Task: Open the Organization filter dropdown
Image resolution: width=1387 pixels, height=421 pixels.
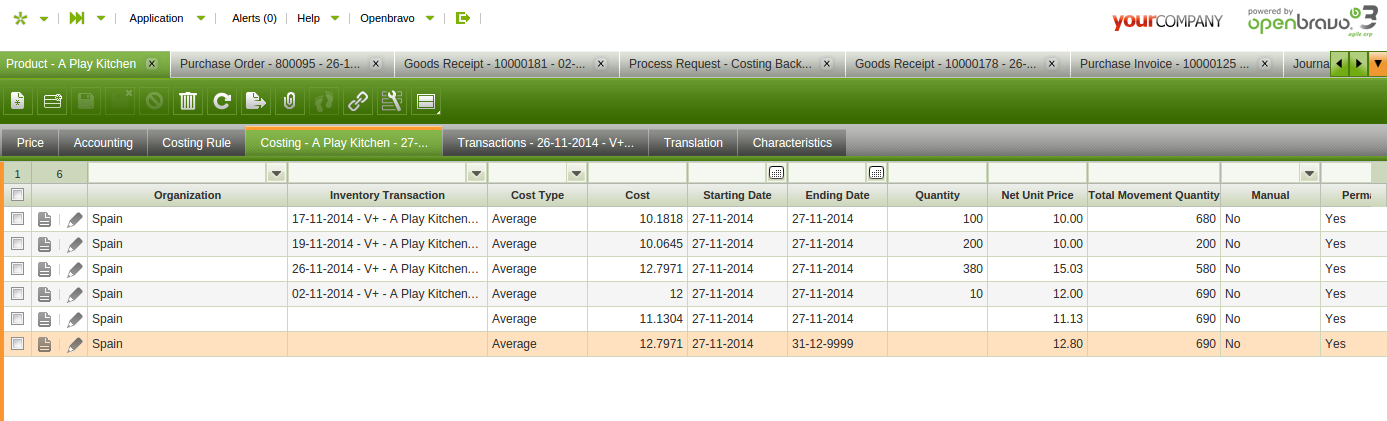Action: coord(276,173)
